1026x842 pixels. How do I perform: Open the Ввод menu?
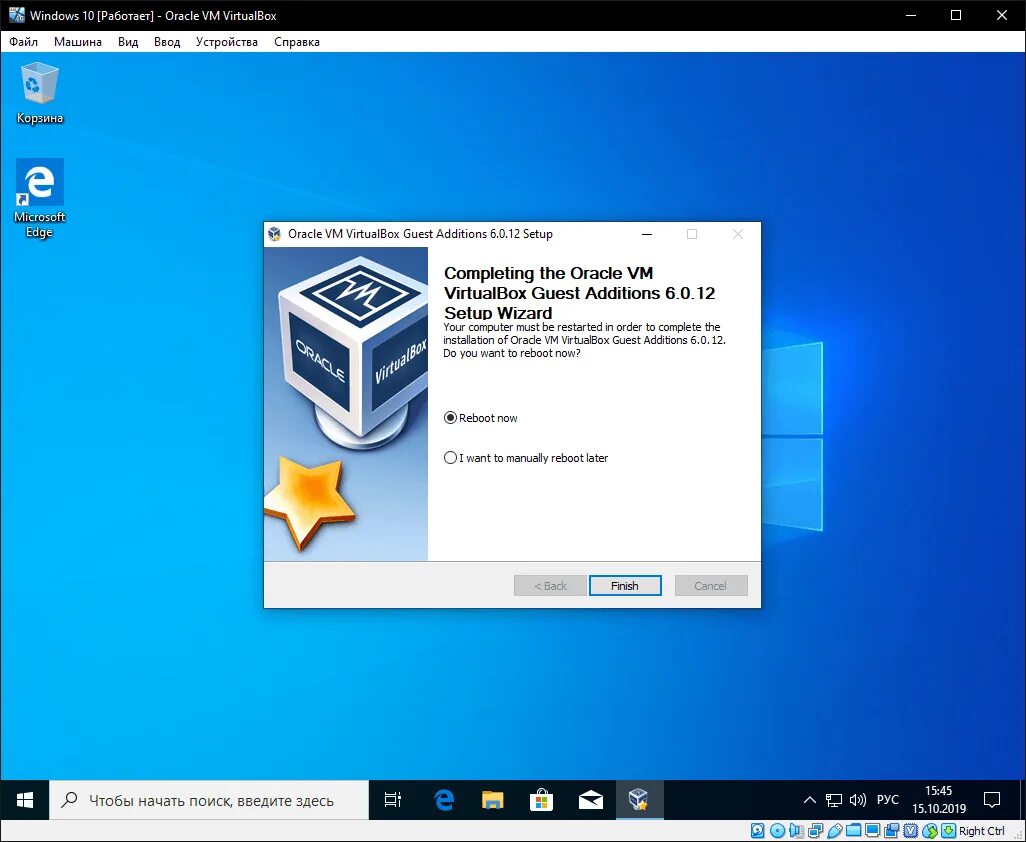tap(167, 42)
